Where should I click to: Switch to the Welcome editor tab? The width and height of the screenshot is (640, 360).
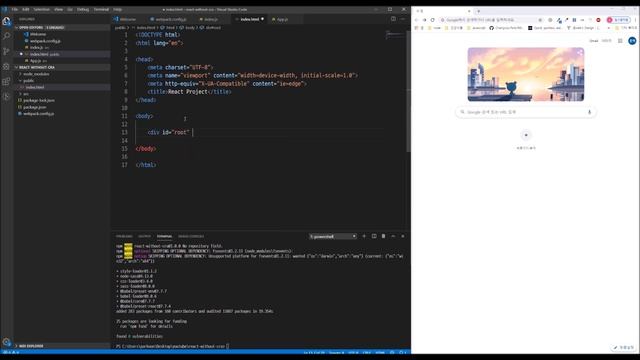tap(128, 19)
